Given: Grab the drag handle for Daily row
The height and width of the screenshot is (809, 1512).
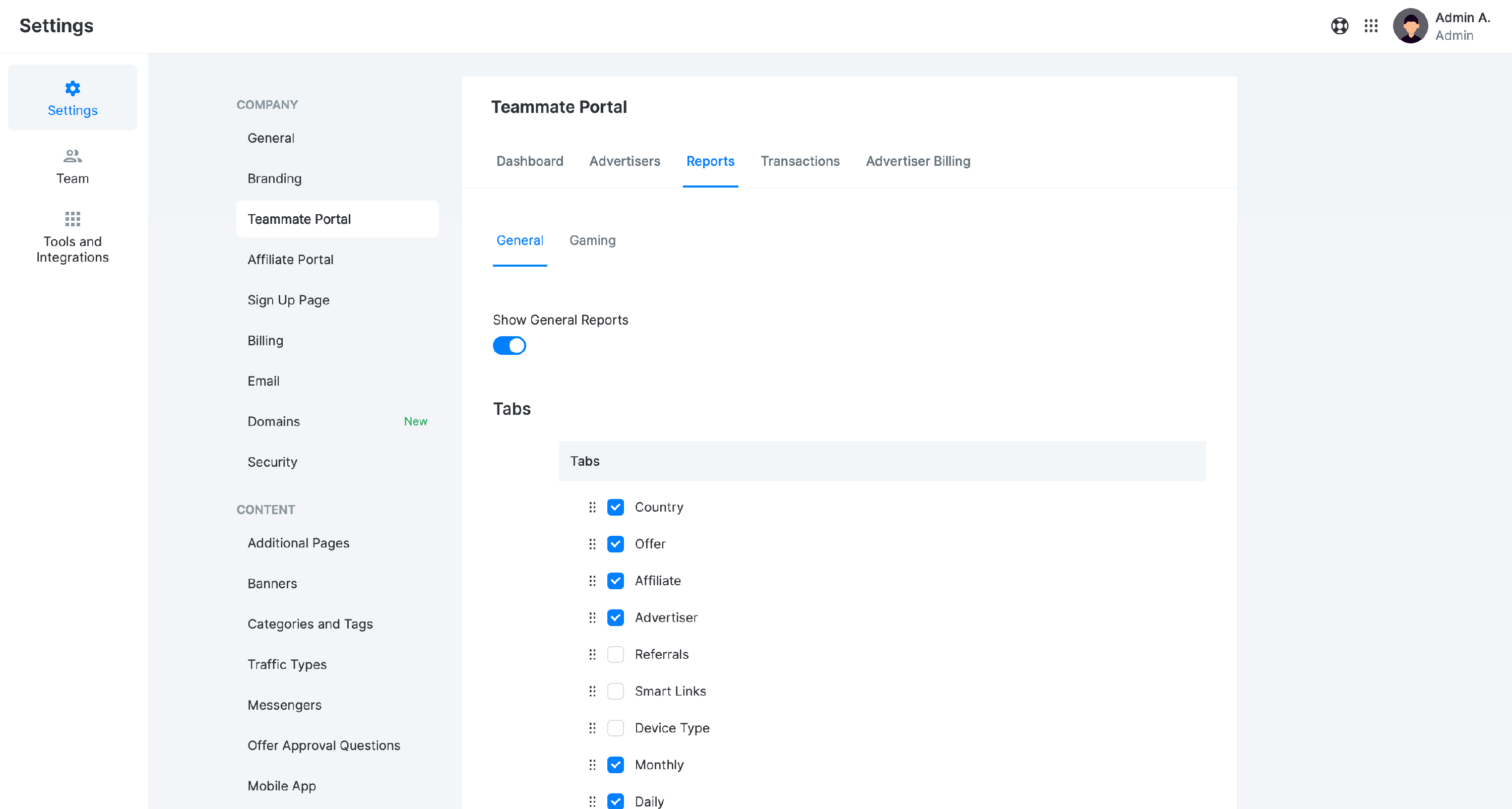Looking at the screenshot, I should pos(592,802).
